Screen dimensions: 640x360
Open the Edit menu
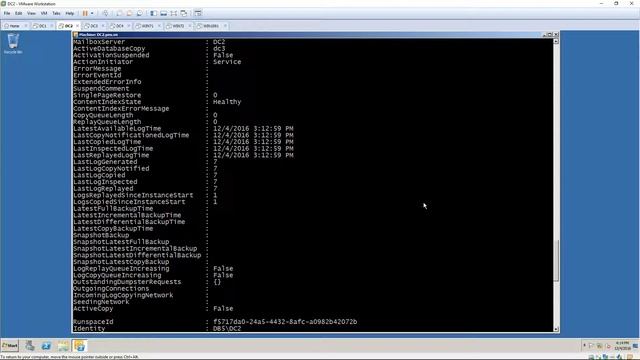[x=19, y=13]
